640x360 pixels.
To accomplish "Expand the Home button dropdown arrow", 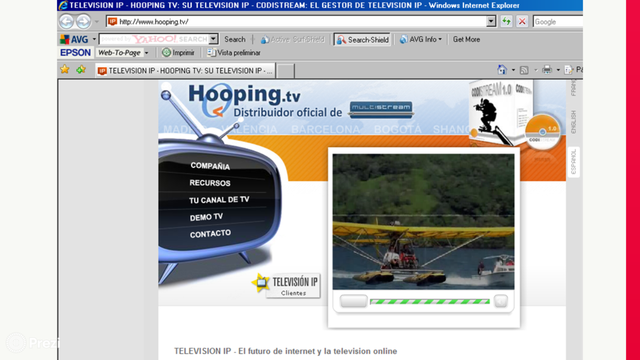I will click(513, 70).
